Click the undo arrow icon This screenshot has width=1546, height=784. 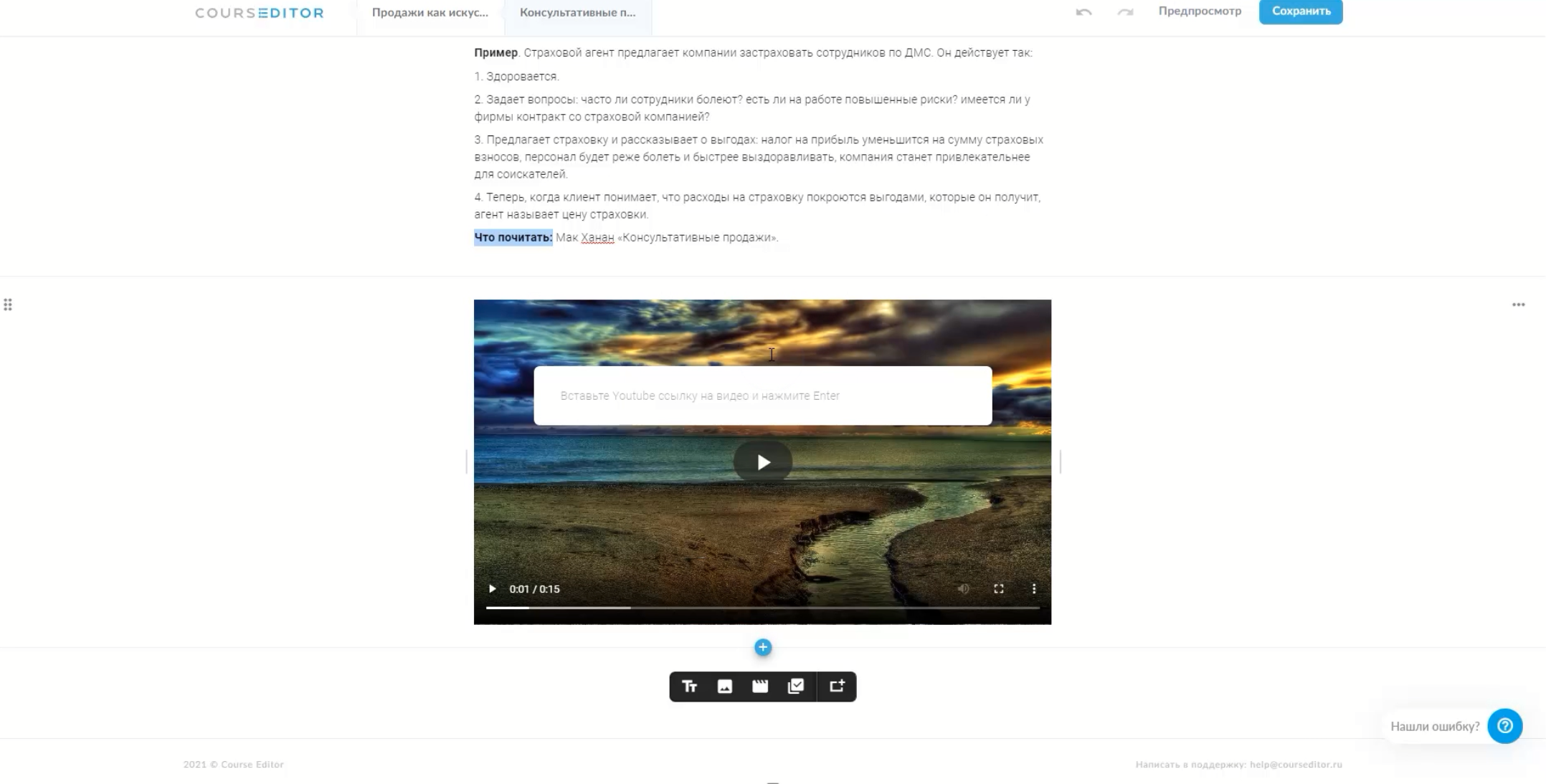[x=1083, y=11]
